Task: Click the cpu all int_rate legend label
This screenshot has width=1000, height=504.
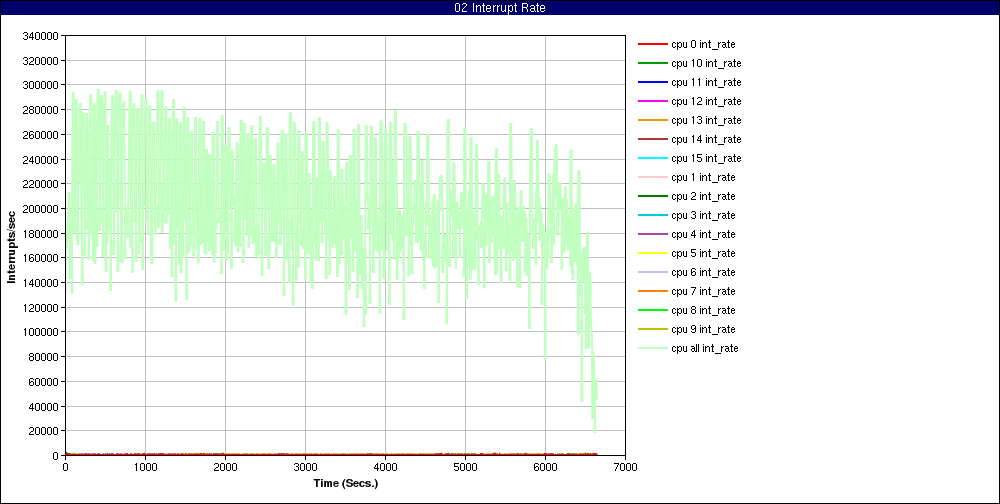Action: [x=705, y=348]
